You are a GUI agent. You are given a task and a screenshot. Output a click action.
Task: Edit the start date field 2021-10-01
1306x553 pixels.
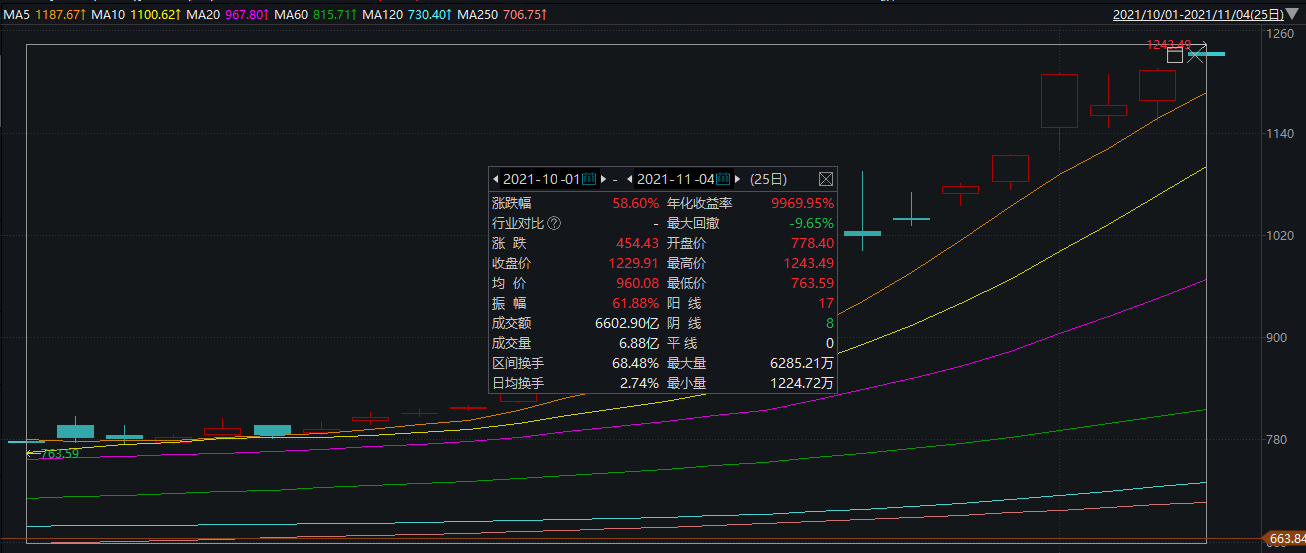coord(540,179)
